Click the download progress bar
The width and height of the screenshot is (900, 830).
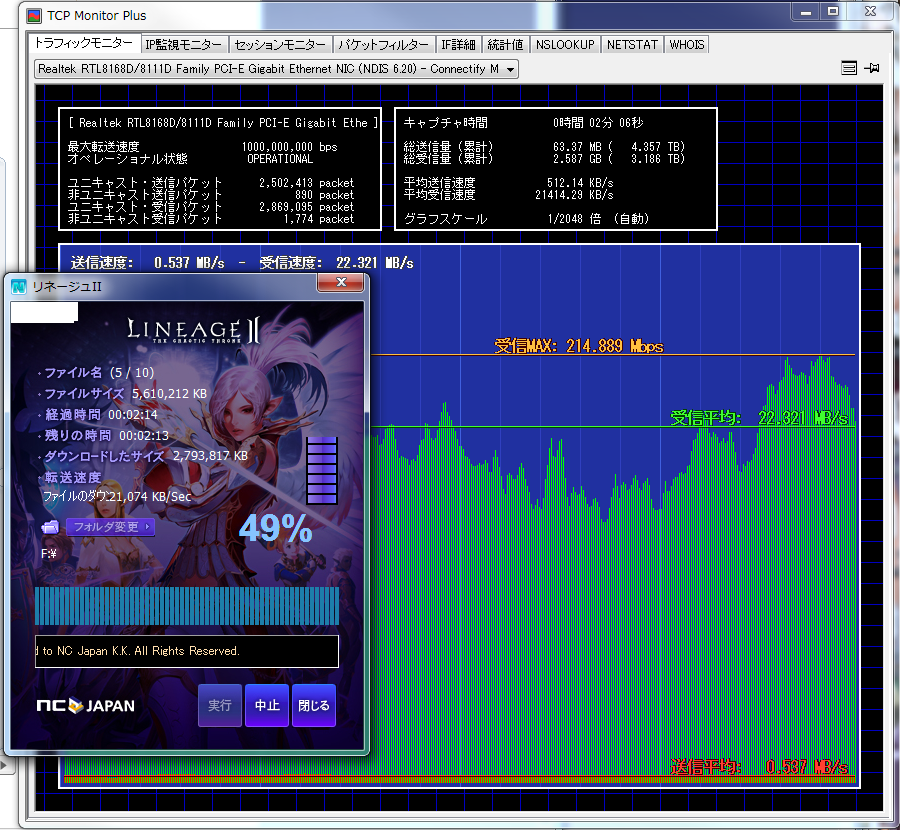coord(187,606)
